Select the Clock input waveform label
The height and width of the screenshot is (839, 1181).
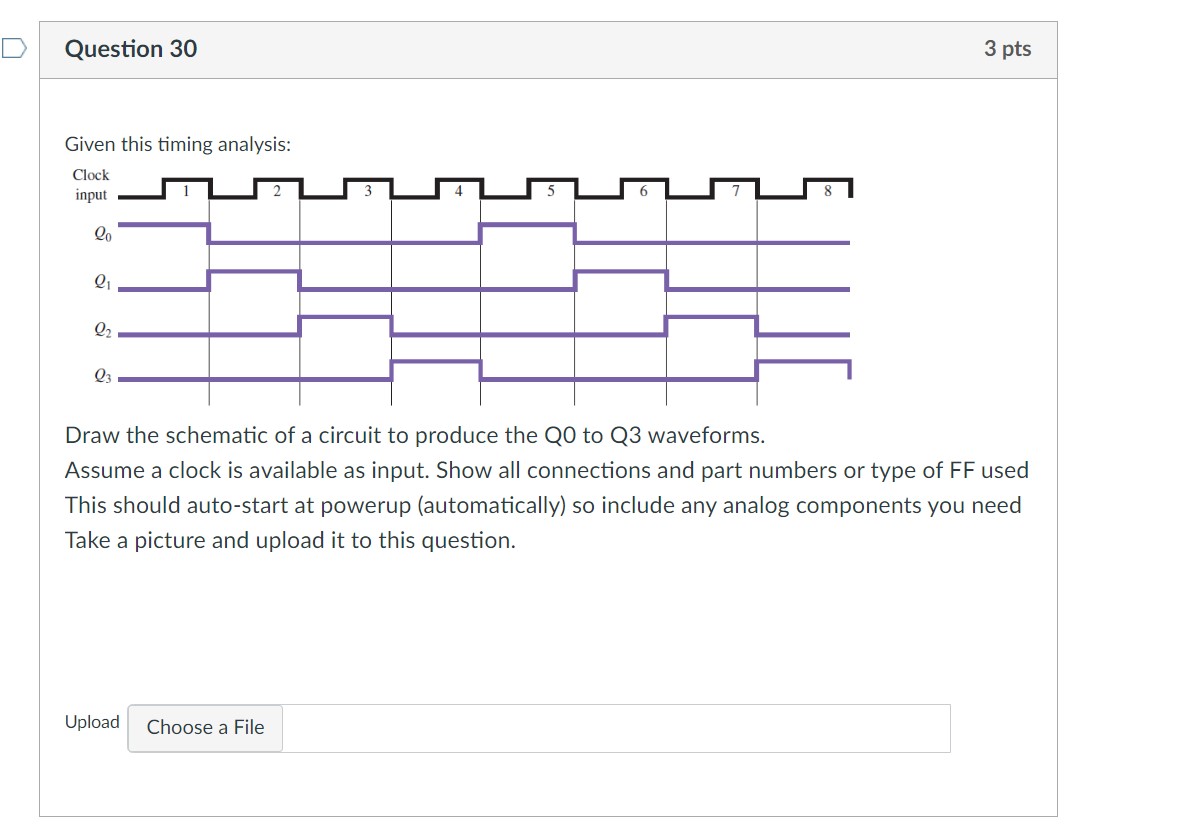pos(92,185)
